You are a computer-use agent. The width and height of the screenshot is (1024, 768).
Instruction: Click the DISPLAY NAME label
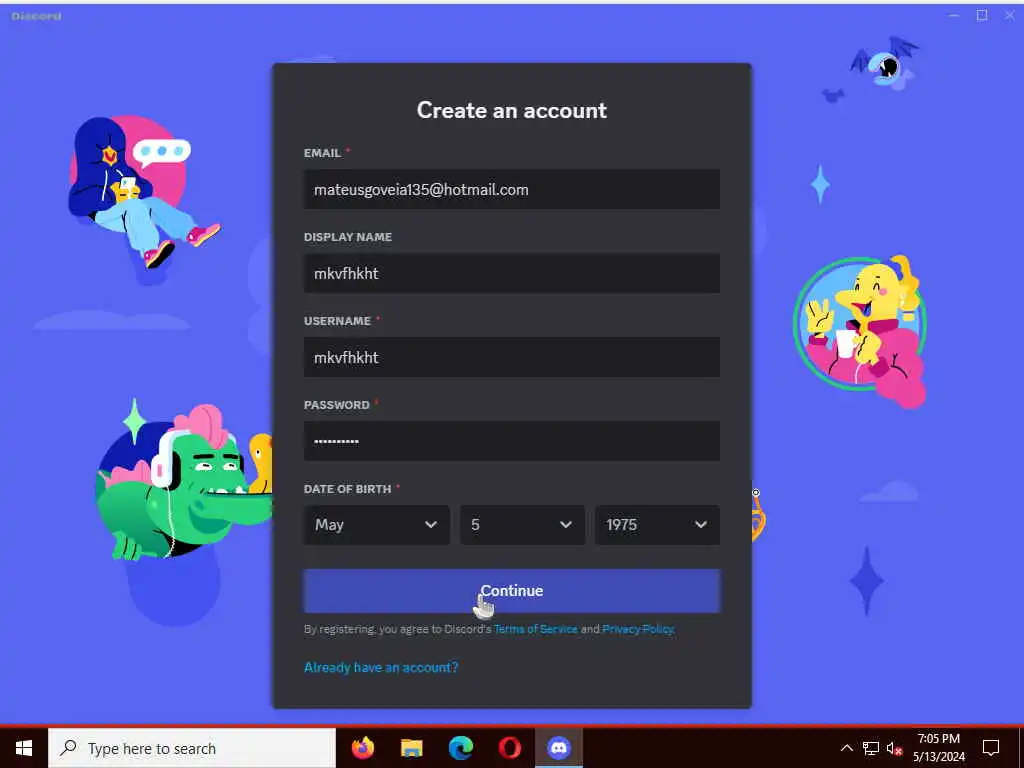(347, 237)
